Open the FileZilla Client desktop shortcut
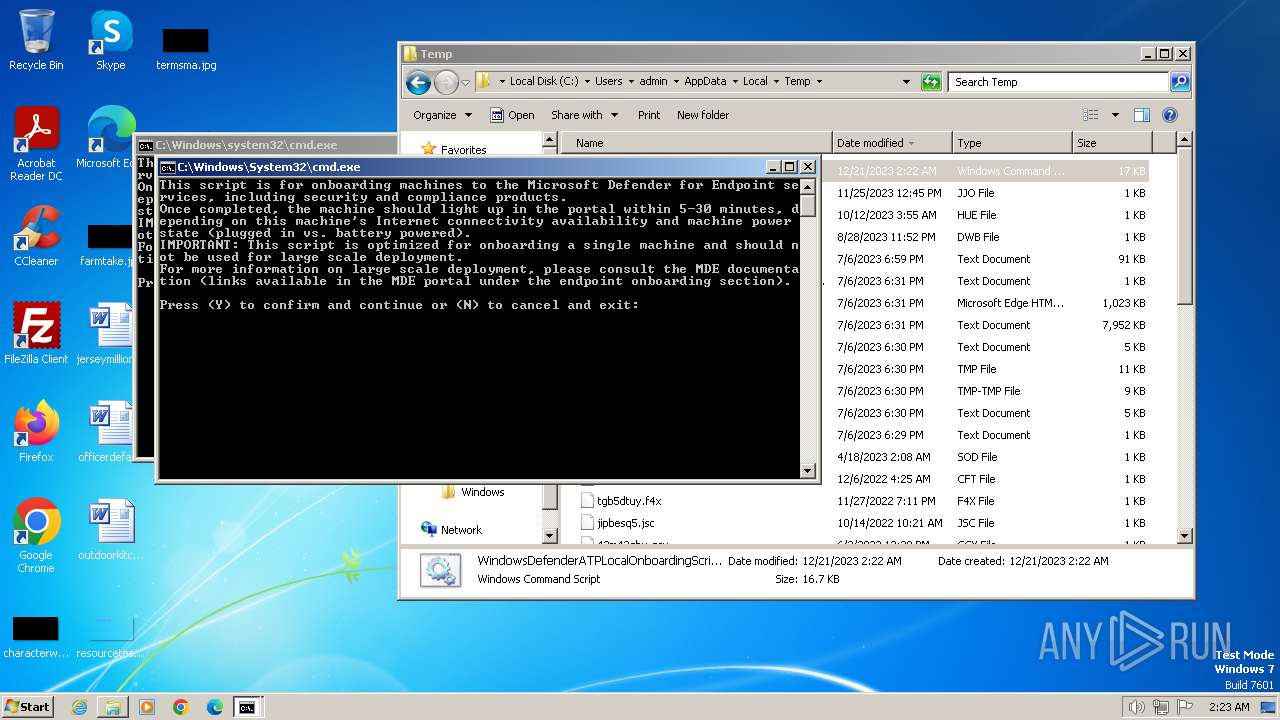The height and width of the screenshot is (720, 1280). pos(36,333)
